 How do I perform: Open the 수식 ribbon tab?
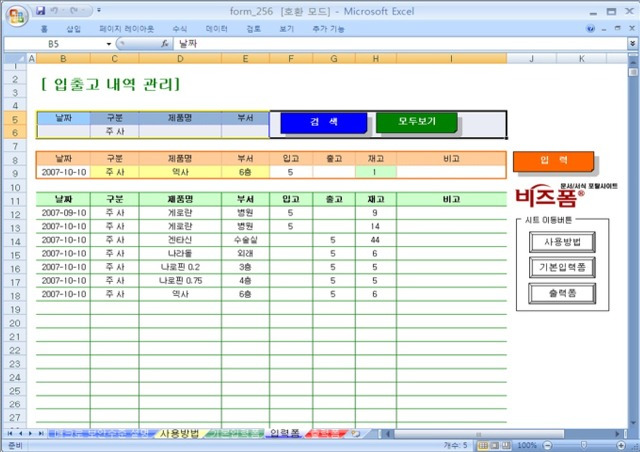180,29
